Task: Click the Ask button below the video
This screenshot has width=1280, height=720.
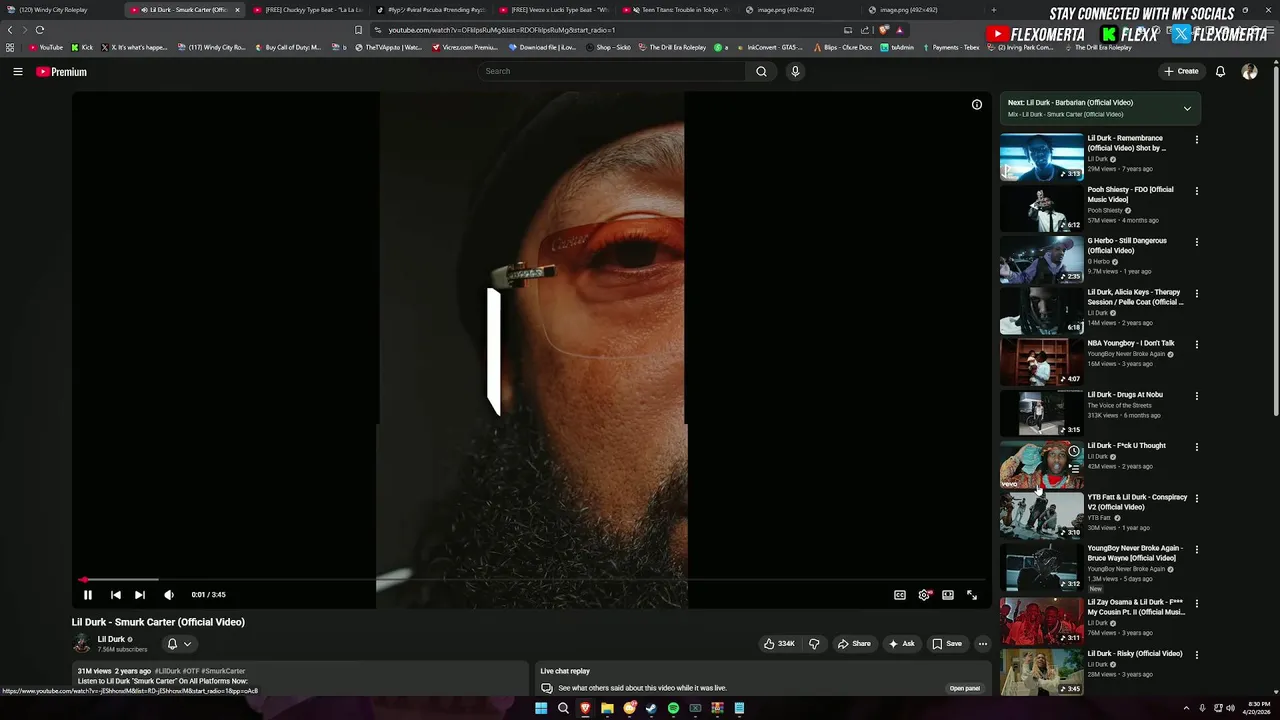Action: 901,644
